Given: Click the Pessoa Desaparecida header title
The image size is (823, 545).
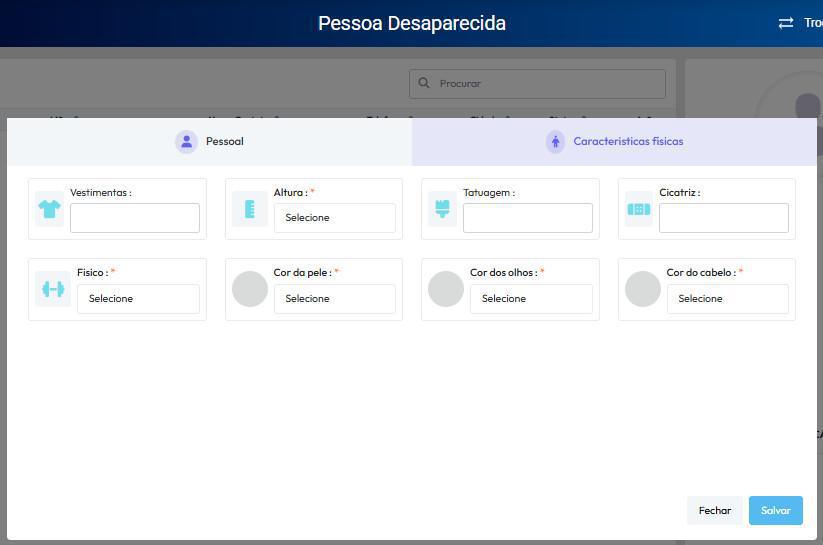Looking at the screenshot, I should tap(412, 24).
